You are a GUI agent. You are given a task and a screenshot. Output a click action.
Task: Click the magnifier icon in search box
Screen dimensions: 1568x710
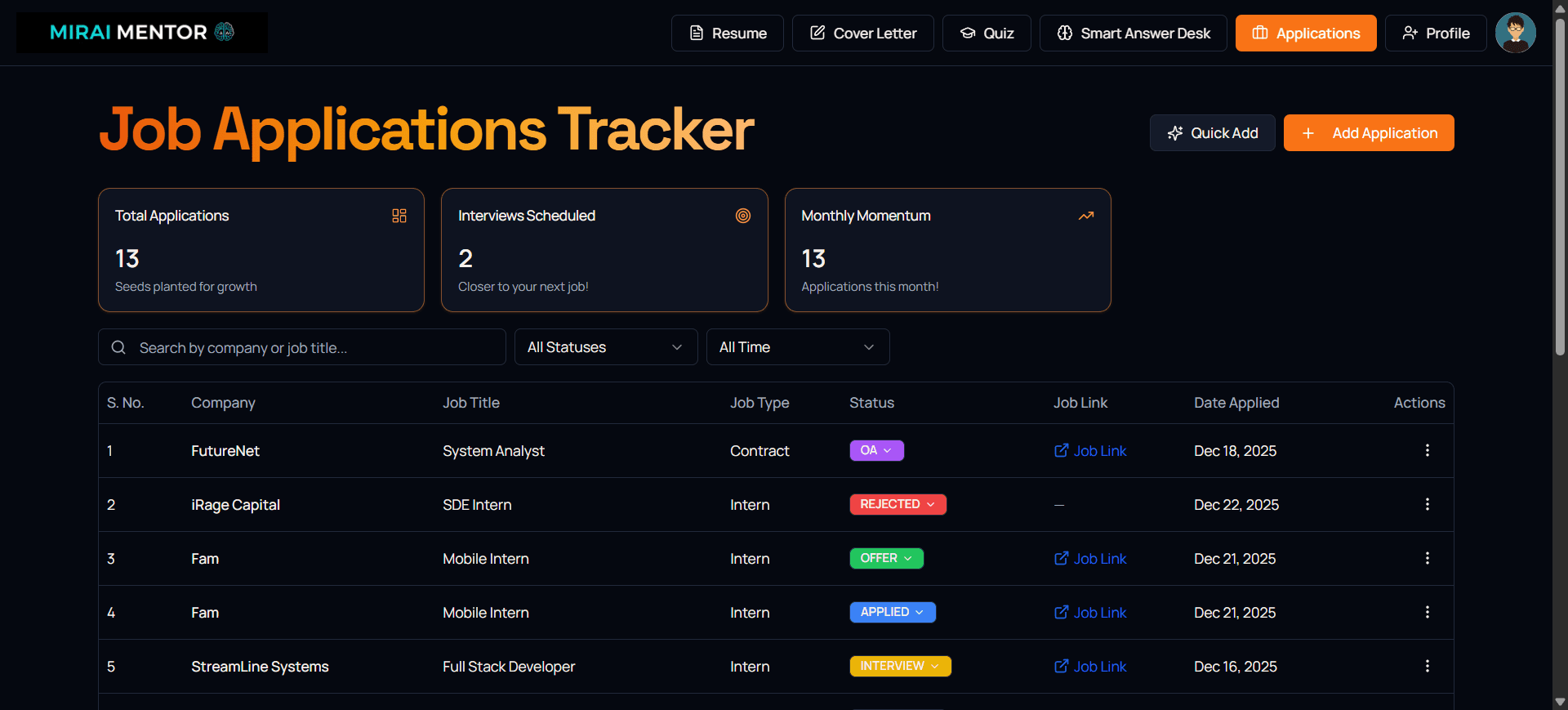pos(118,347)
